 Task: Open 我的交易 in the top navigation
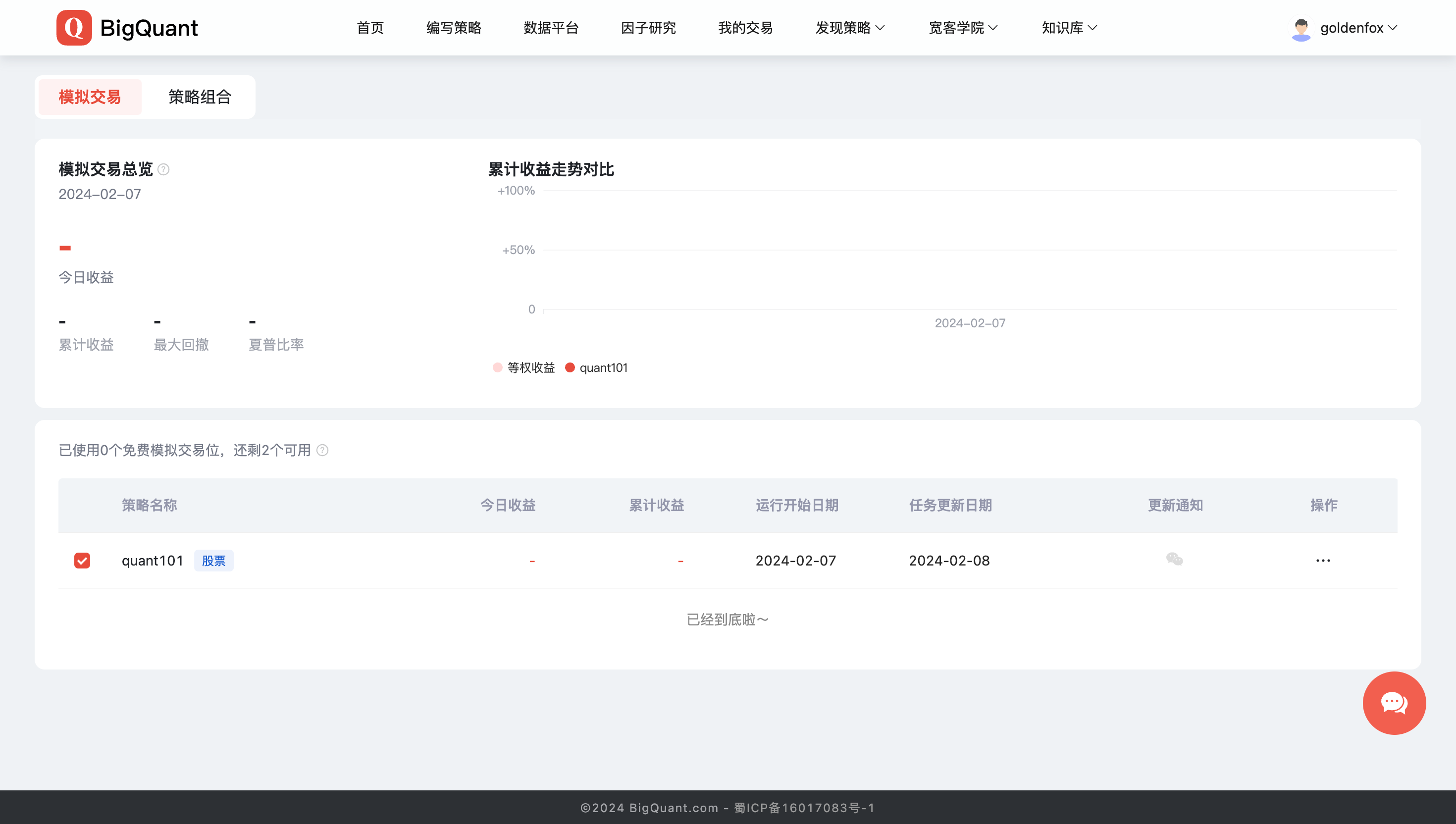click(745, 28)
